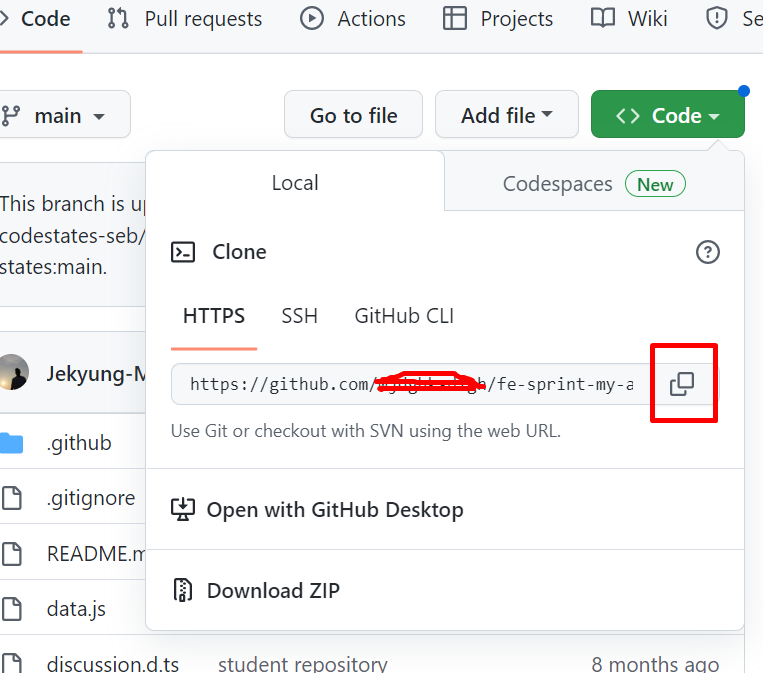Select the GitHub CLI clone option
Image resolution: width=763 pixels, height=673 pixels.
pyautogui.click(x=404, y=316)
